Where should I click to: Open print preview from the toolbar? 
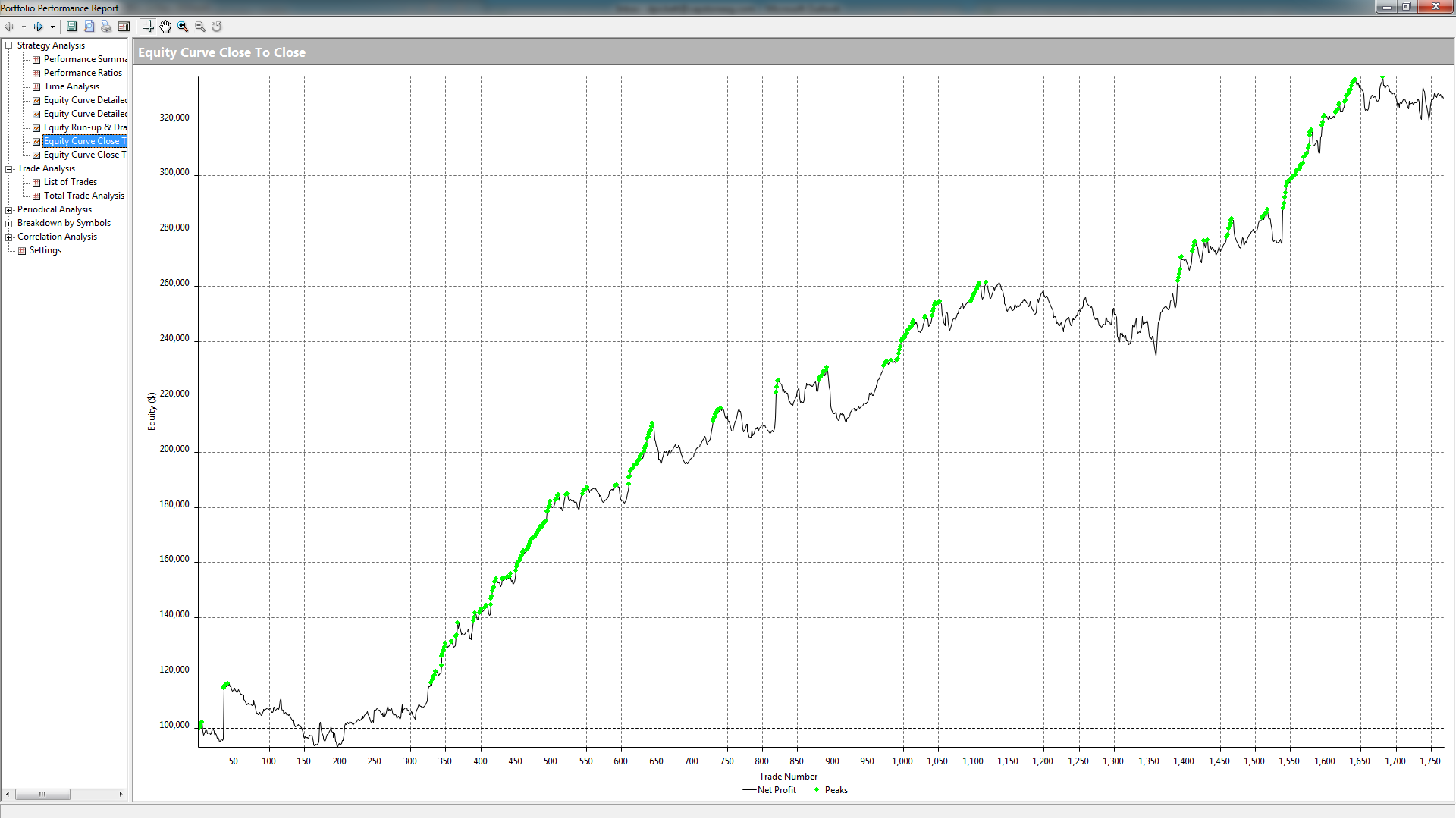click(89, 27)
